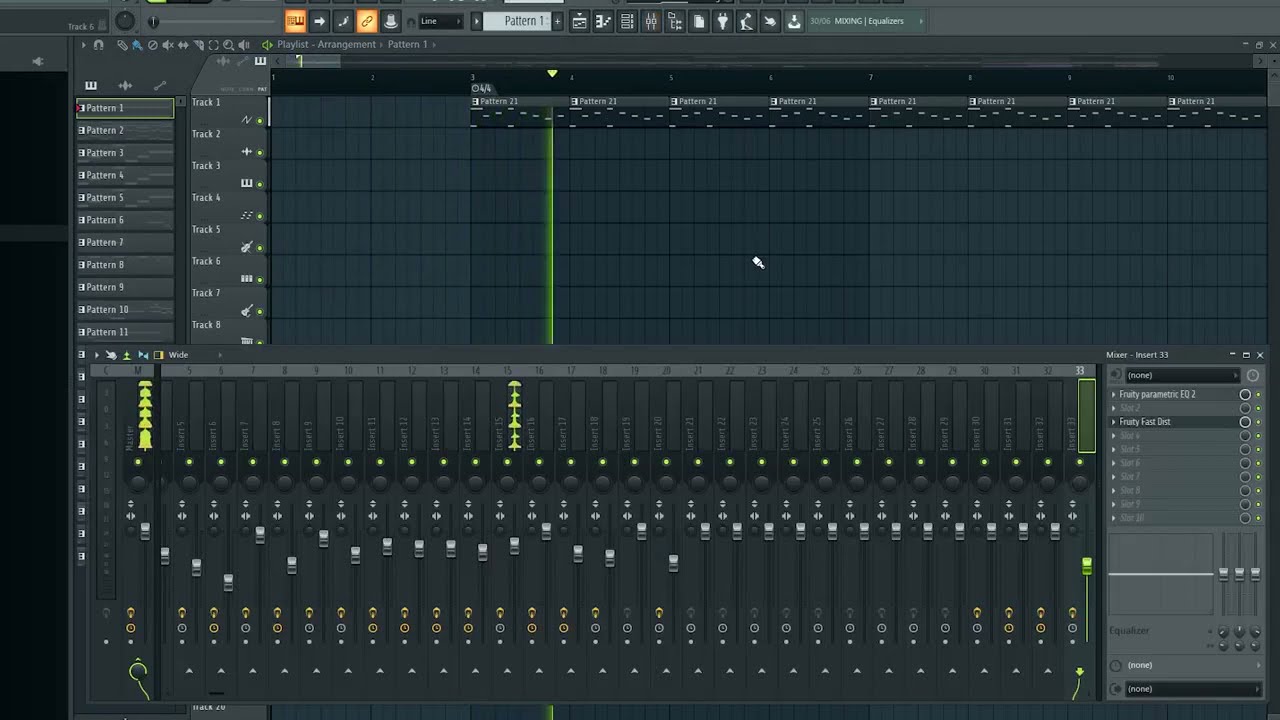Select Pattern 9 in the pattern list
This screenshot has width=1280, height=720.
pyautogui.click(x=125, y=287)
